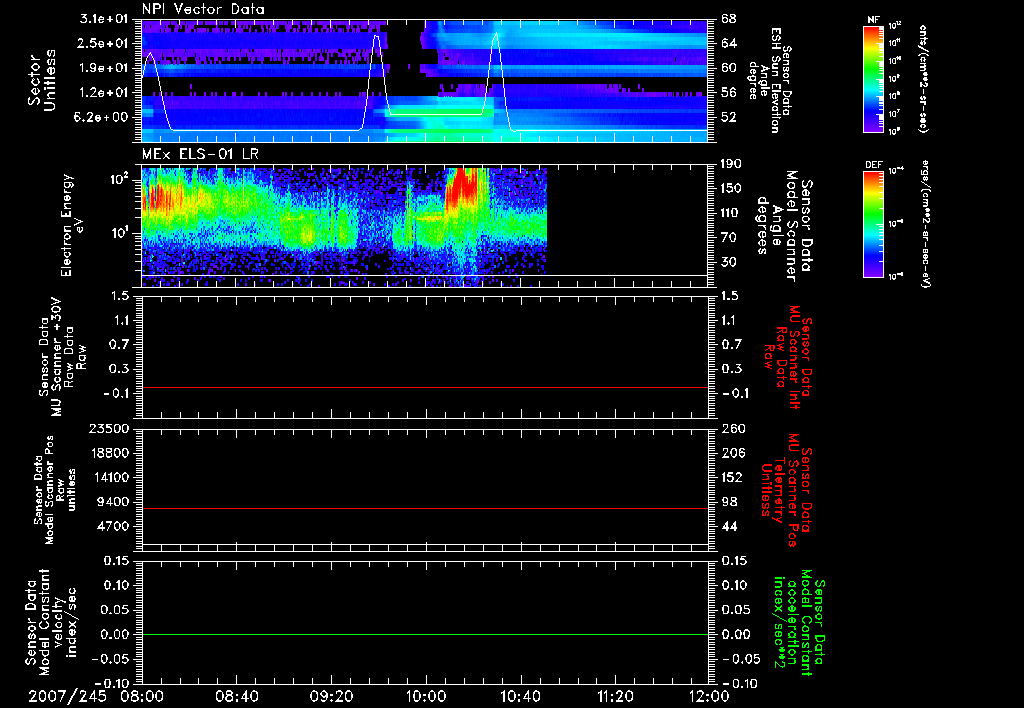This screenshot has width=1024, height=708.
Task: Click the 23500 scanner position tick
Action: point(108,428)
